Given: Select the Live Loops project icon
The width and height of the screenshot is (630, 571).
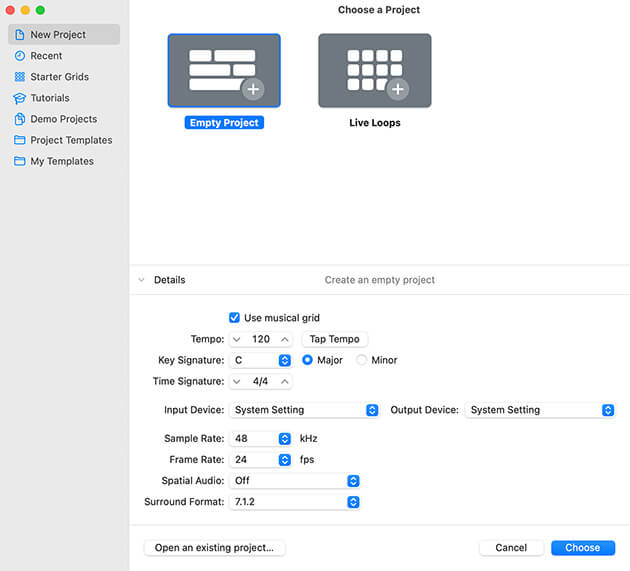Looking at the screenshot, I should [374, 71].
